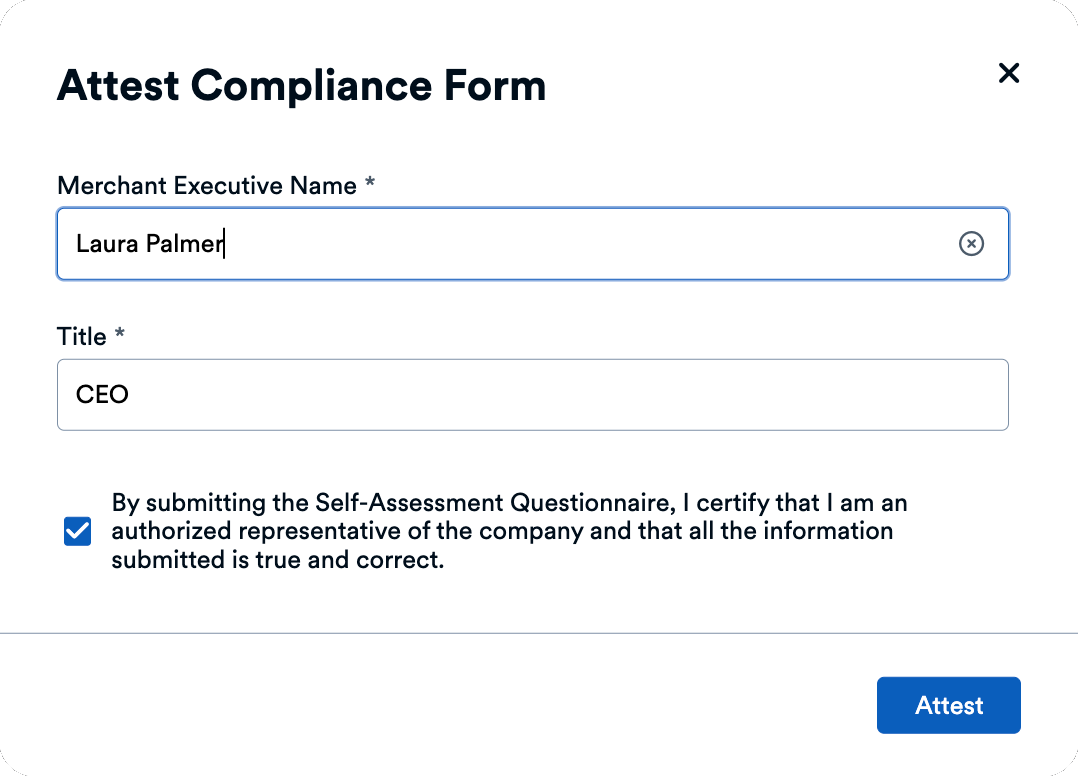Click the CEO text in Title field
The height and width of the screenshot is (776, 1078).
pos(102,395)
